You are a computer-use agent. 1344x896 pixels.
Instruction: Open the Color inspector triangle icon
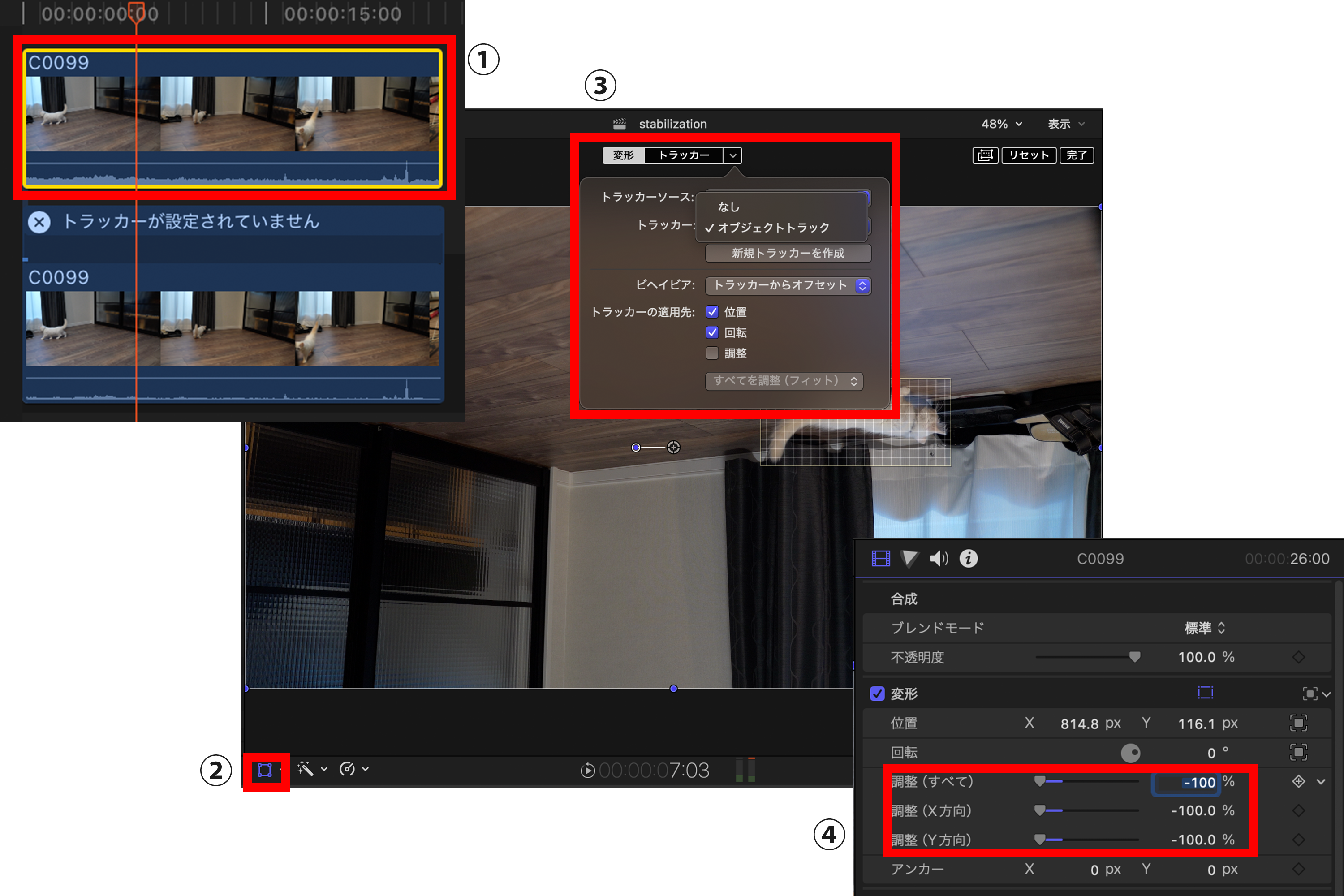[x=909, y=558]
